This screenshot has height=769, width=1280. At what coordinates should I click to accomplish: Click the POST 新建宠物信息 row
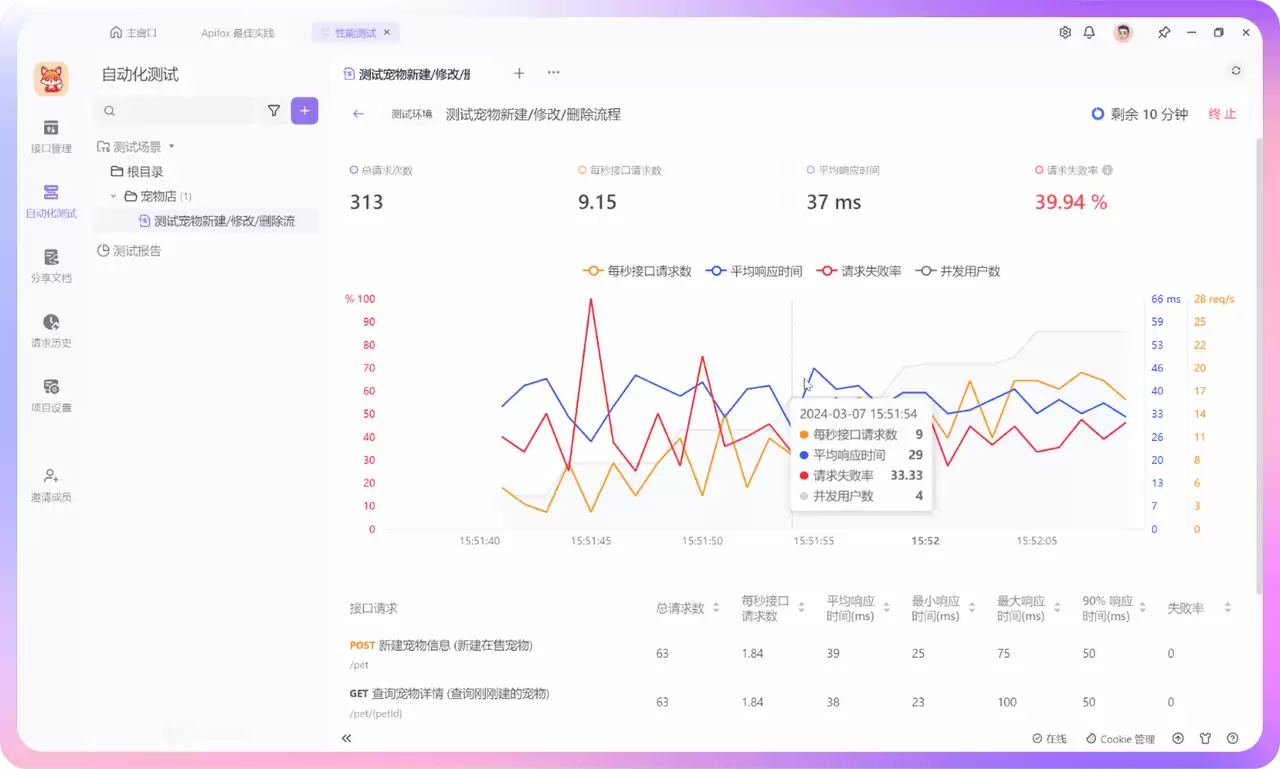pyautogui.click(x=790, y=653)
